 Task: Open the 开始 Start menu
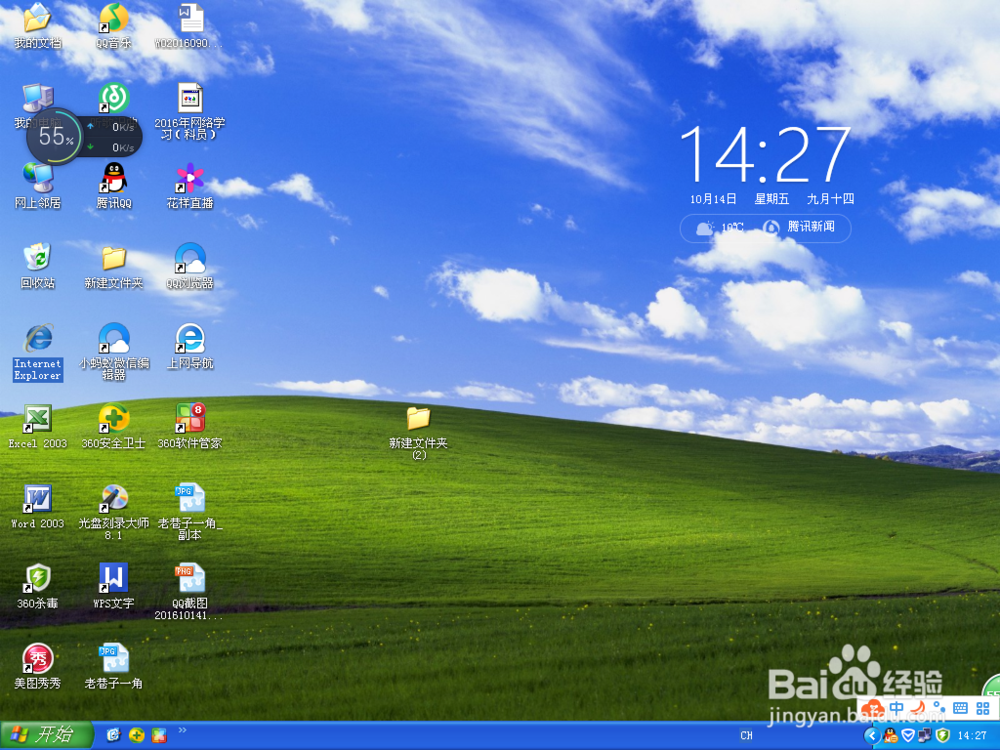tap(46, 735)
